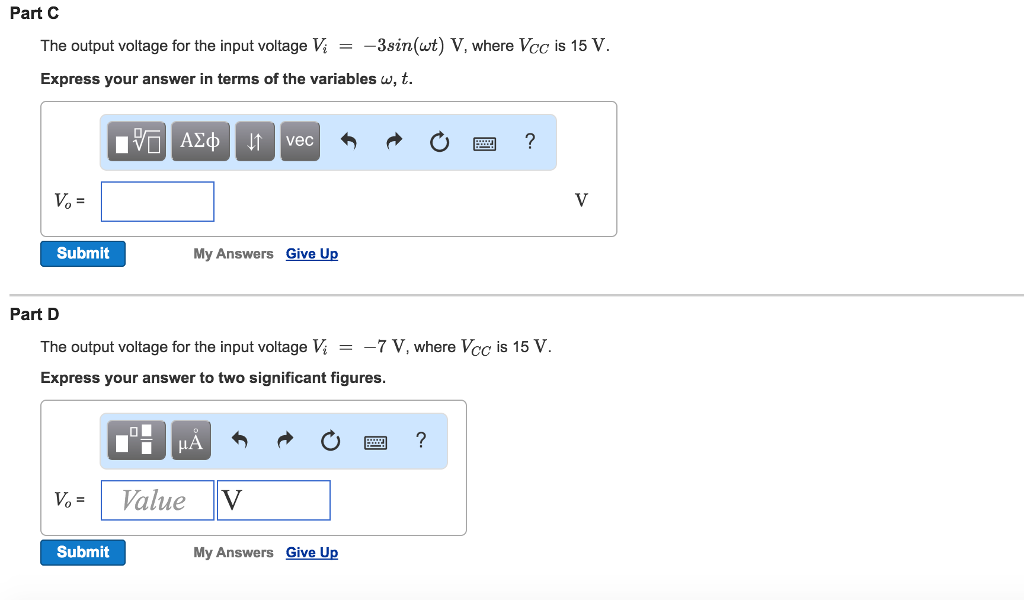Click the Value field in Part D

[157, 500]
